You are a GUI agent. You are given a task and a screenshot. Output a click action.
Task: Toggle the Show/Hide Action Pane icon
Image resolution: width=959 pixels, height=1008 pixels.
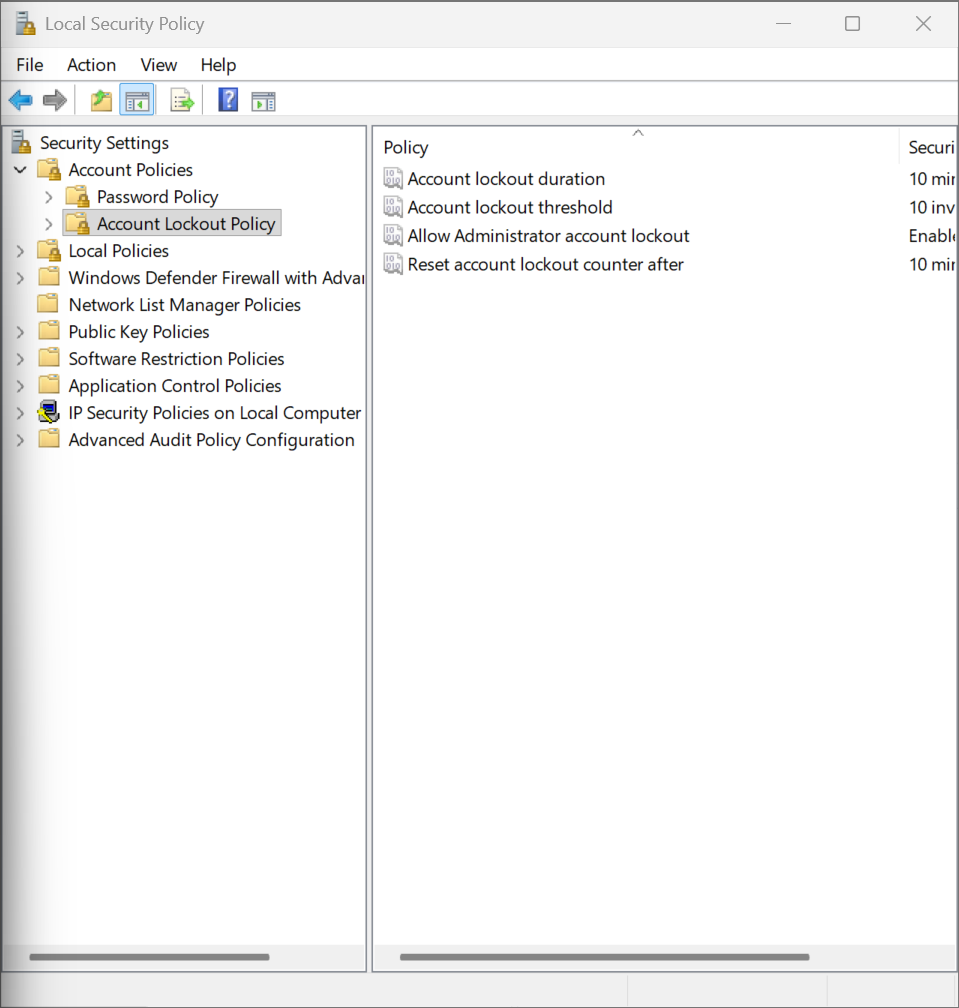pos(263,100)
